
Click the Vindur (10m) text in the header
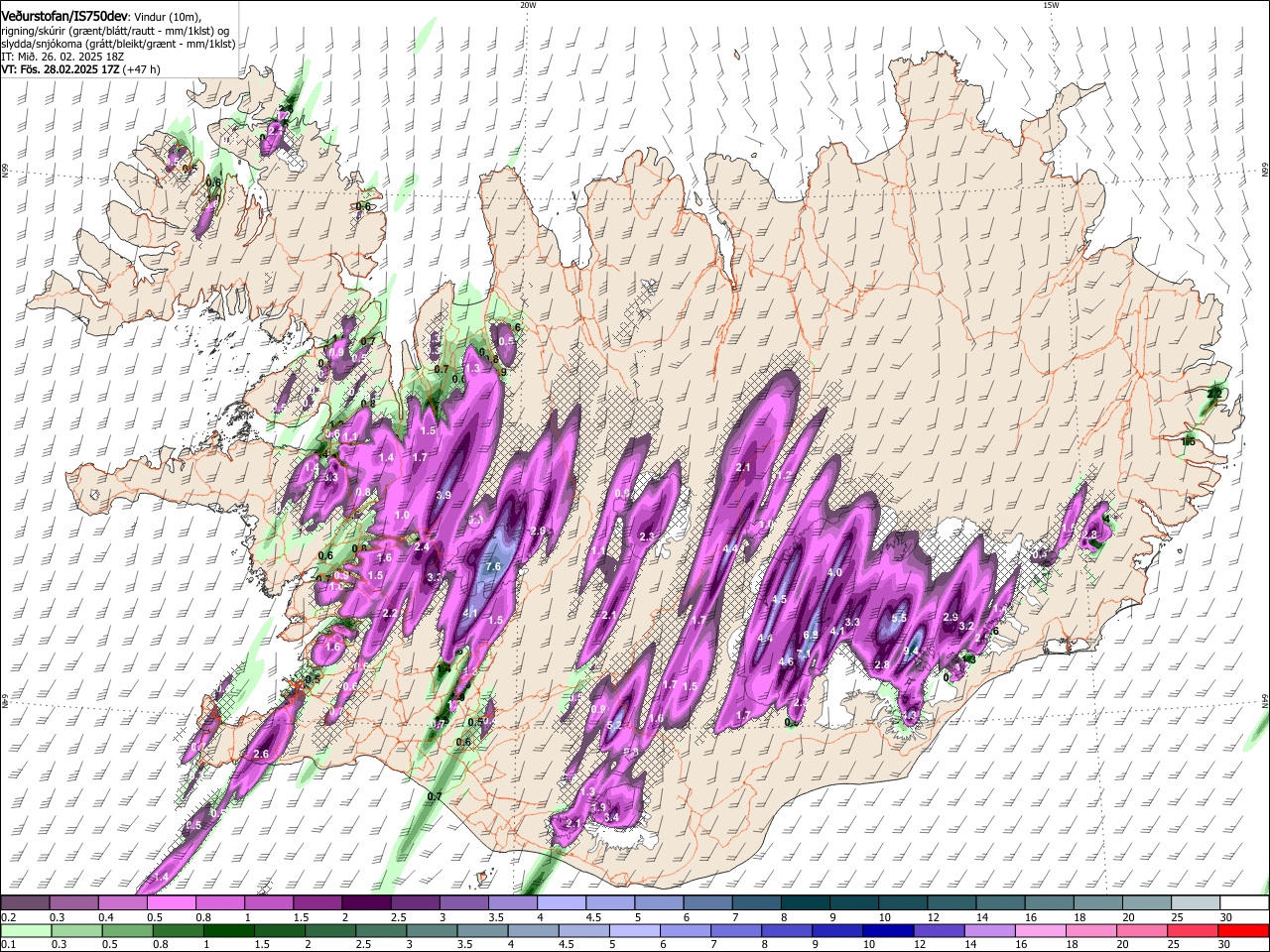[x=168, y=17]
